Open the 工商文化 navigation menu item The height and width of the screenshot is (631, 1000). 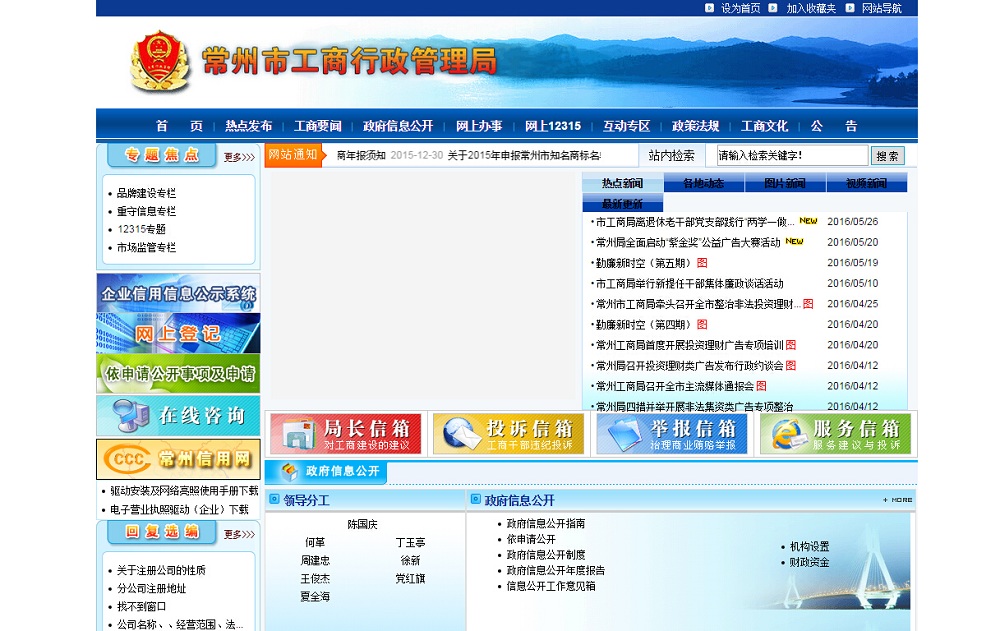pyautogui.click(x=764, y=126)
